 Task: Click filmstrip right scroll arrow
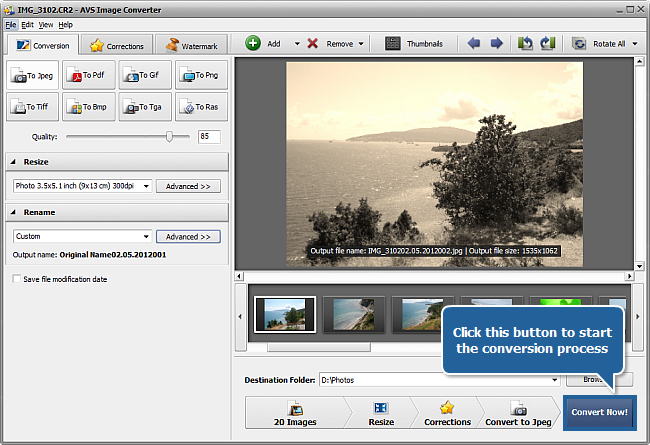[x=638, y=317]
